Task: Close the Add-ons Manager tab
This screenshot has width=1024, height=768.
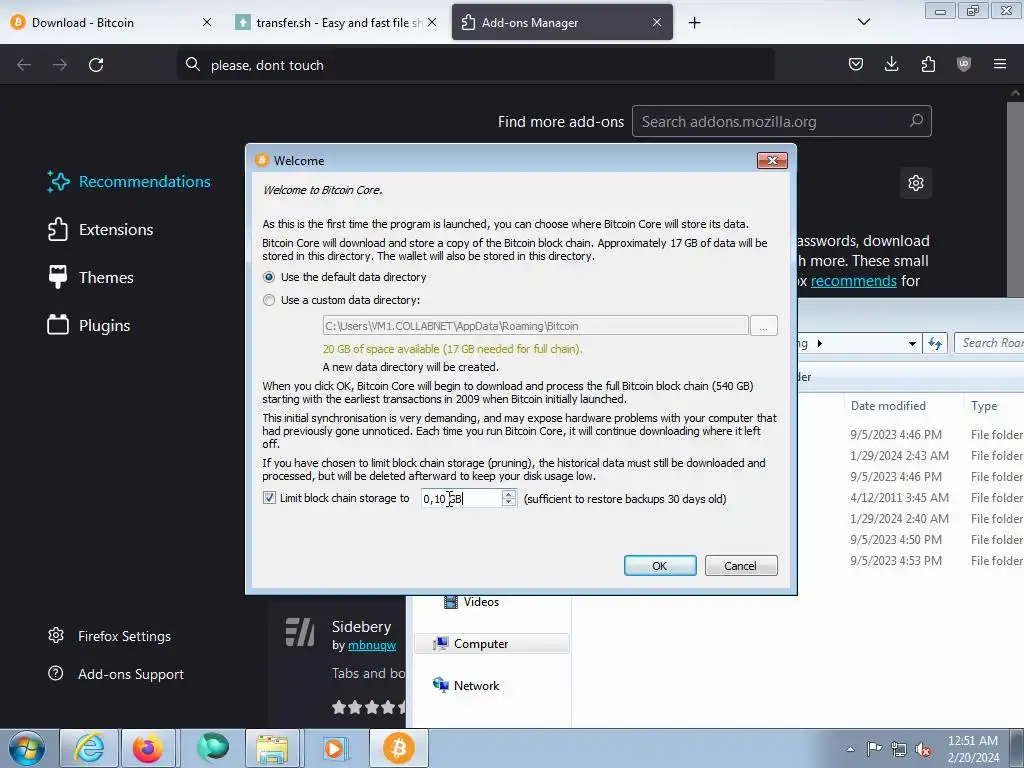Action: pyautogui.click(x=657, y=22)
